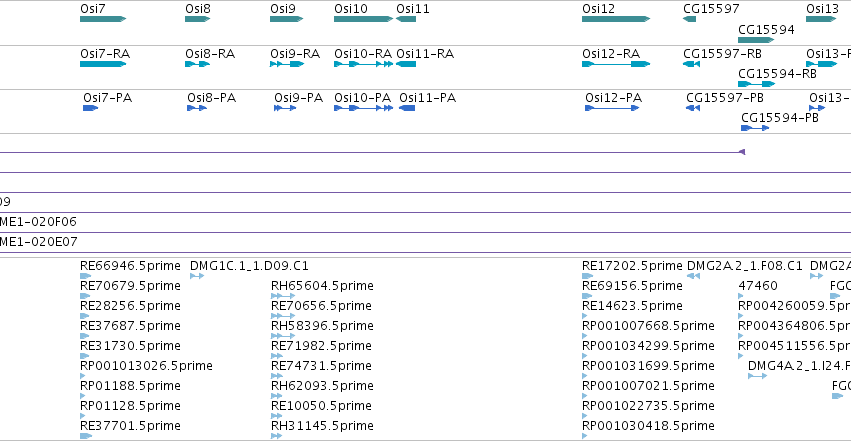Click the RE66946.5prime EST label
The height and width of the screenshot is (441, 851).
(x=130, y=266)
